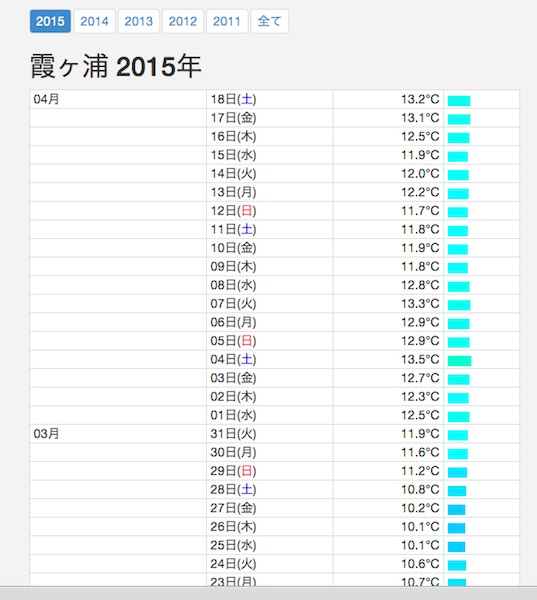The height and width of the screenshot is (600, 537).
Task: Switch to the 2014 year tab
Action: (94, 21)
